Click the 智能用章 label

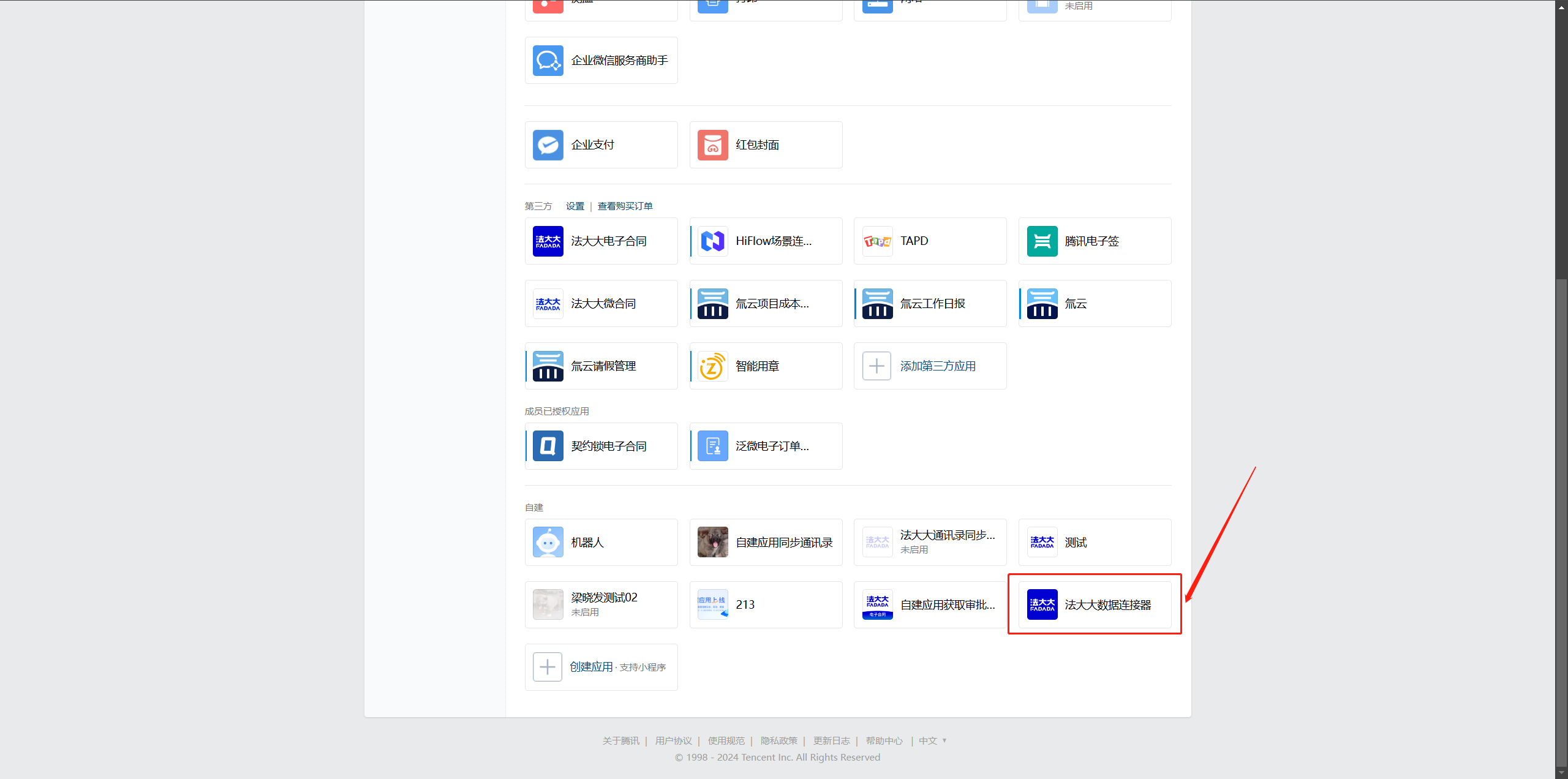757,366
